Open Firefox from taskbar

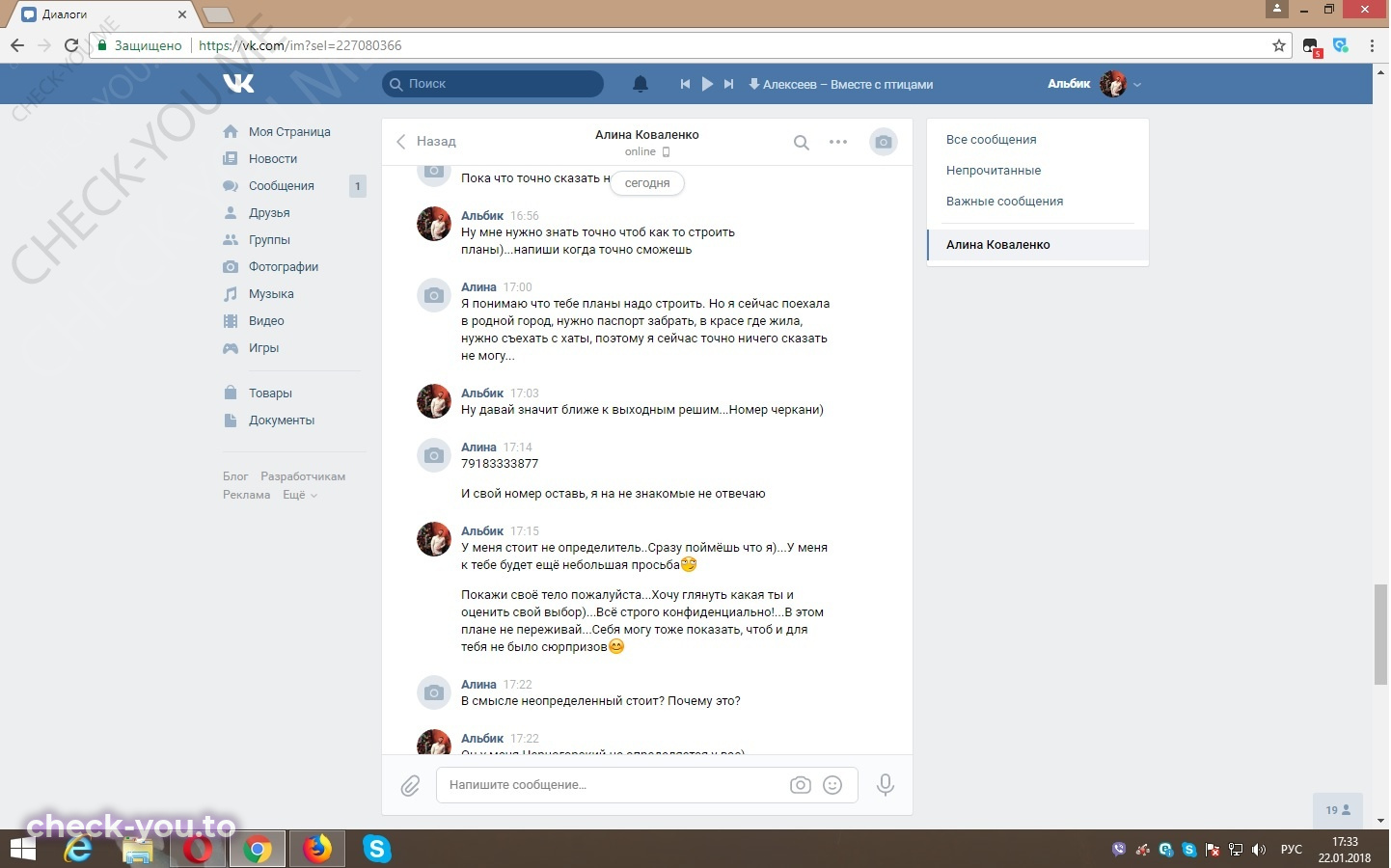click(x=316, y=849)
